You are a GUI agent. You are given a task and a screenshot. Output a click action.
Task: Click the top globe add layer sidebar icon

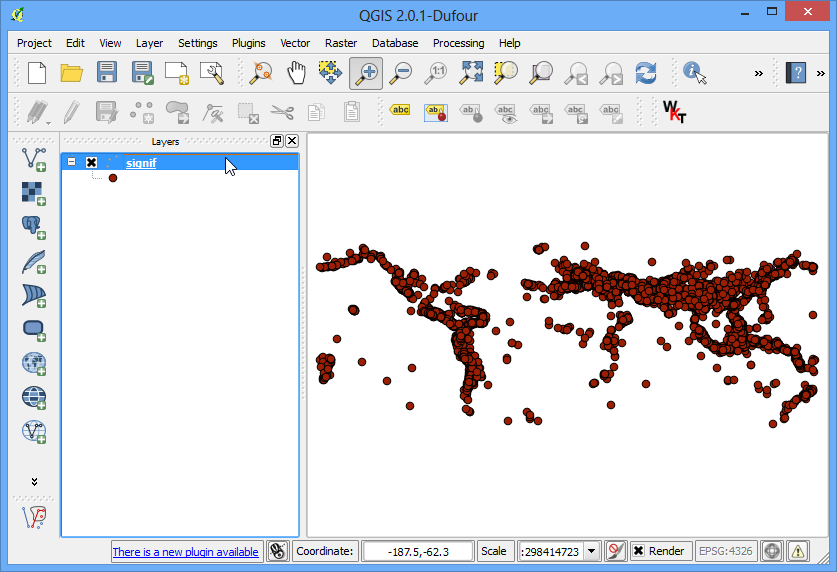(x=34, y=363)
